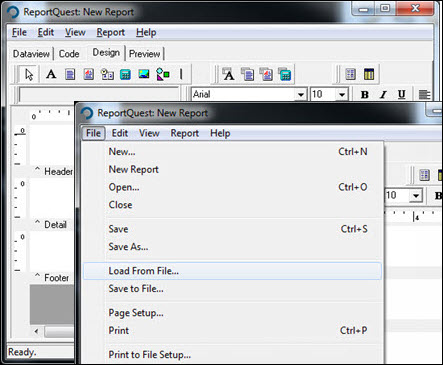Choose Save from the File menu
The height and width of the screenshot is (365, 443).
pyautogui.click(x=232, y=229)
